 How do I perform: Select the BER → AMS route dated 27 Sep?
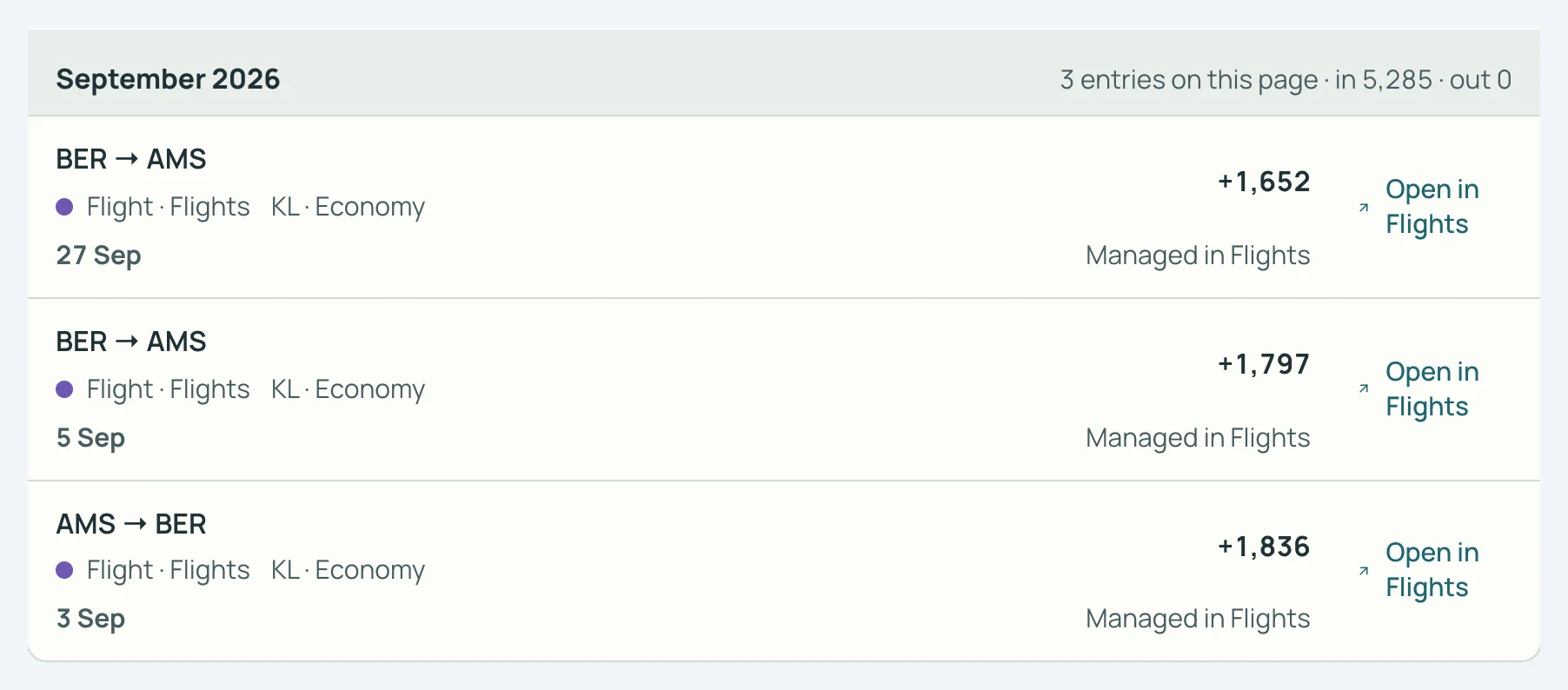(131, 159)
